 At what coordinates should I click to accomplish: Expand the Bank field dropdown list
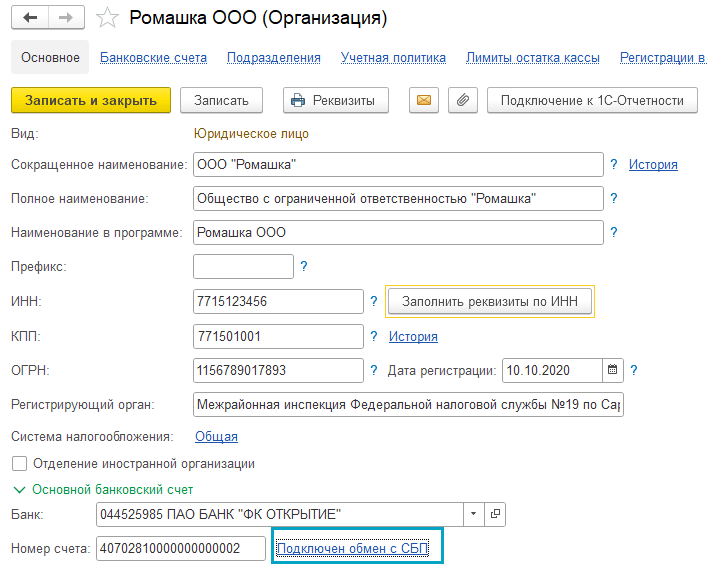(x=473, y=515)
